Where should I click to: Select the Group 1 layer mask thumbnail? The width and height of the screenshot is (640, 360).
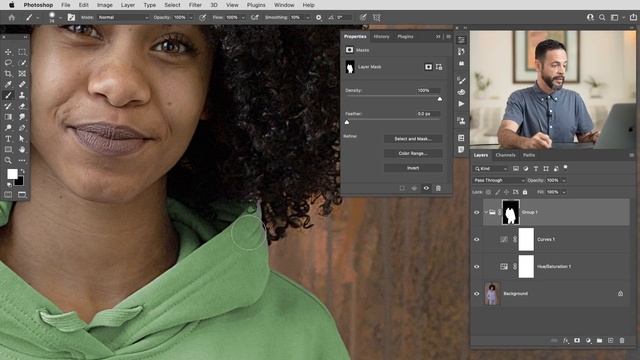pyautogui.click(x=511, y=212)
